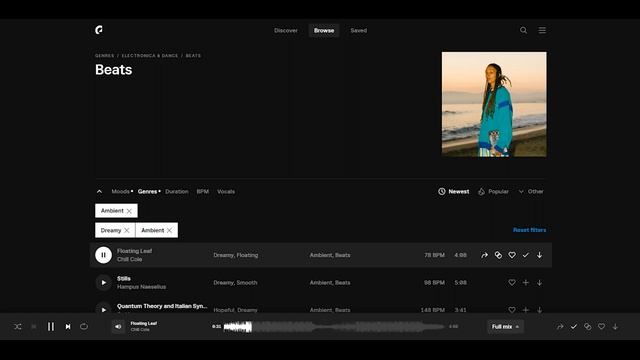Share current track from player bar
Image resolution: width=640 pixels, height=360 pixels.
tap(560, 327)
